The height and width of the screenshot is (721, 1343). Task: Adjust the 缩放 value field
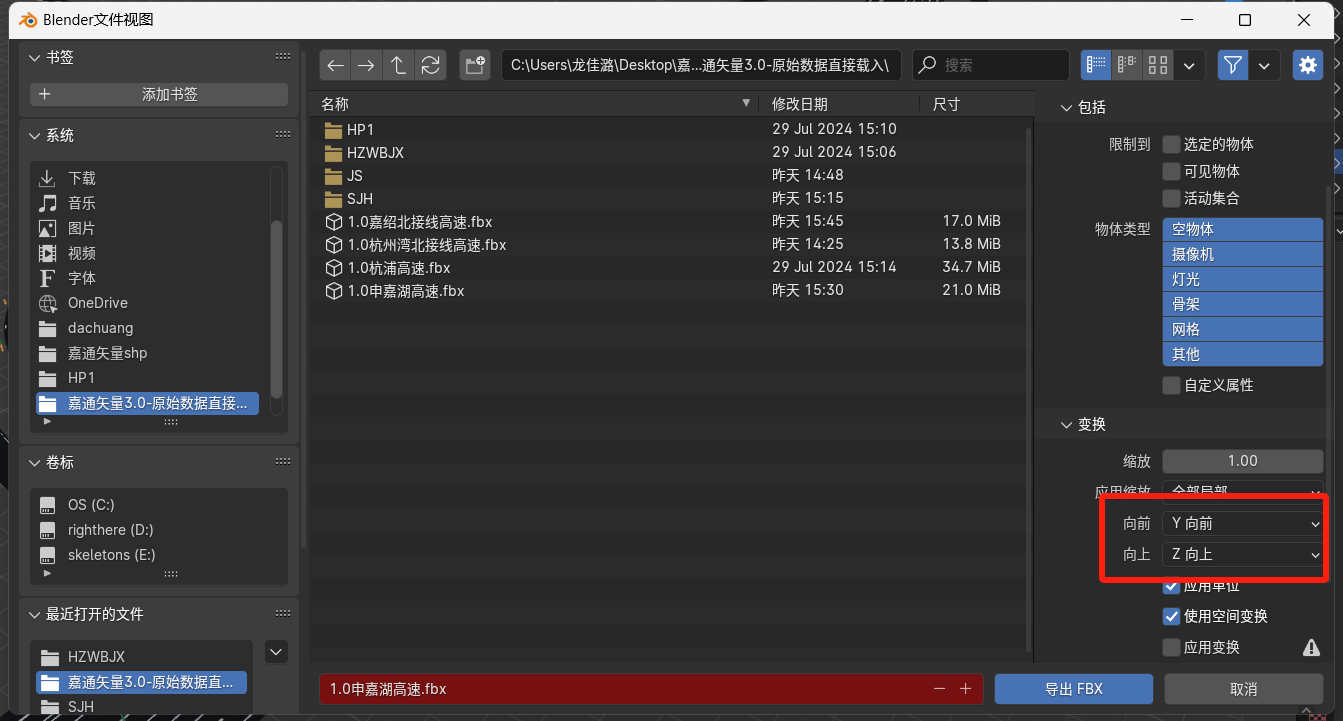(x=1242, y=461)
